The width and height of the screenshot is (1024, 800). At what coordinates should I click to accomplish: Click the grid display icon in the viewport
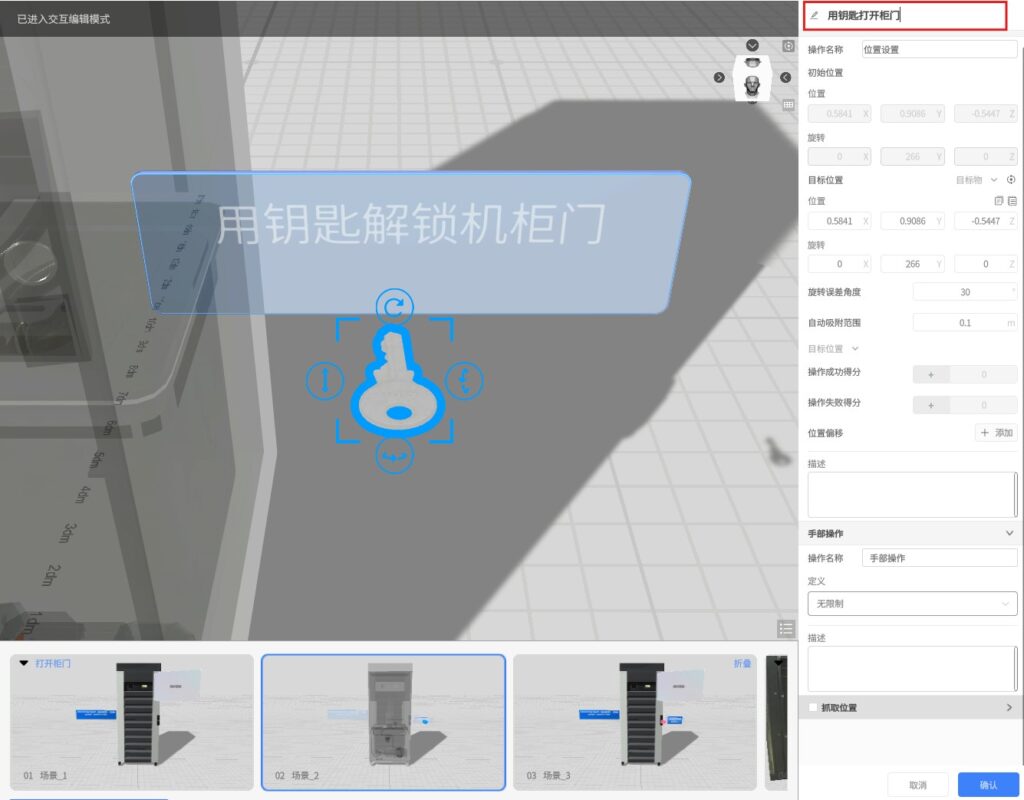pyautogui.click(x=788, y=104)
